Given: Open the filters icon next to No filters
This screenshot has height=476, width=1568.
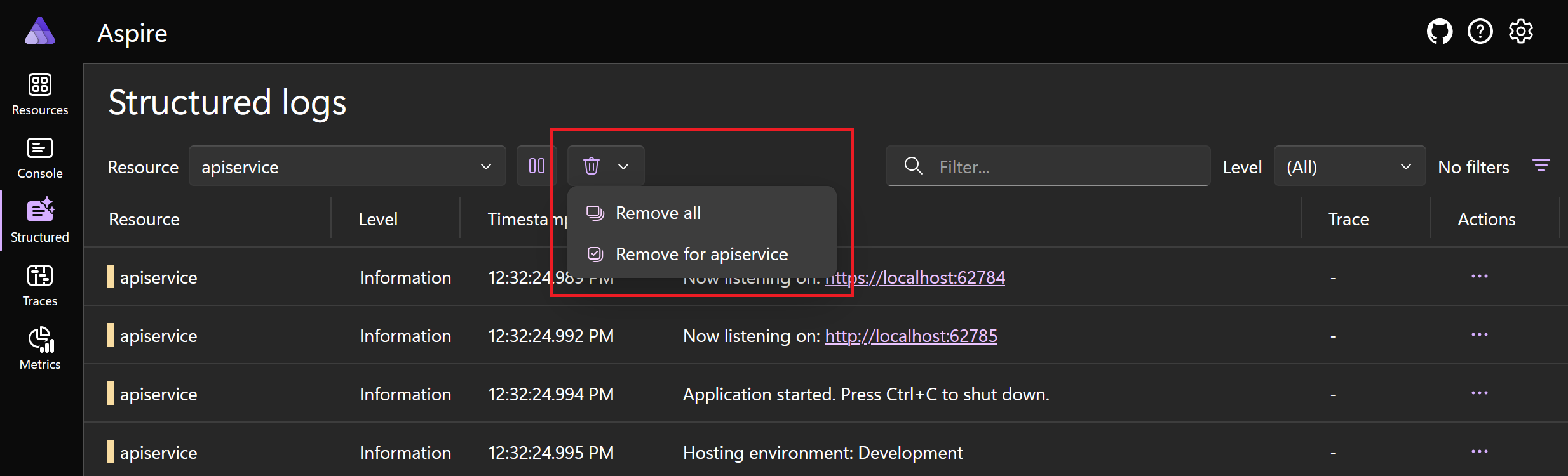Looking at the screenshot, I should (1541, 166).
